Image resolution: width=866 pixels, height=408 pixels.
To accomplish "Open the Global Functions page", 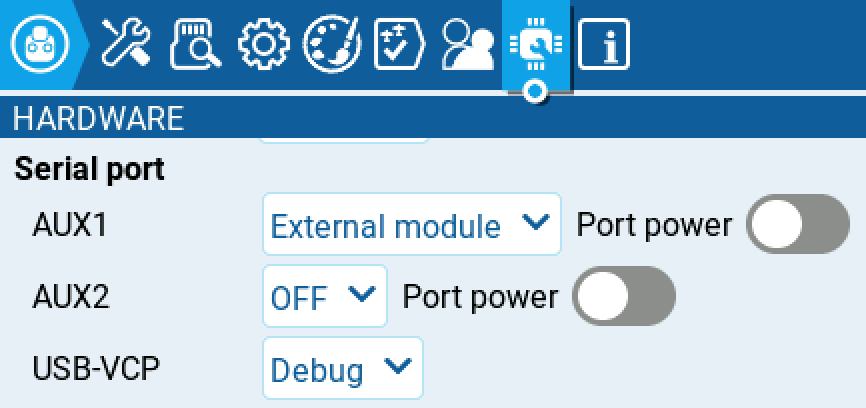I will pos(400,45).
